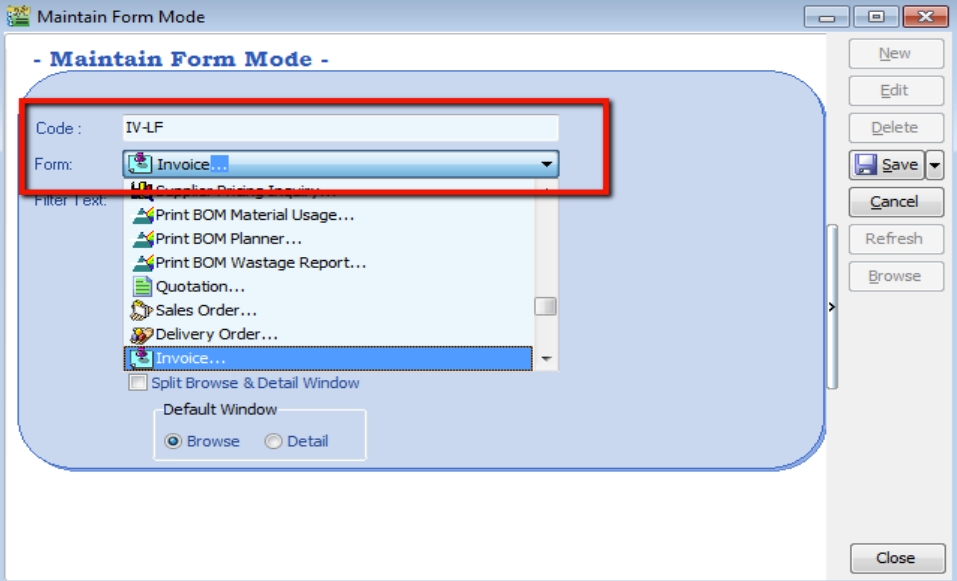Viewport: 957px width, 581px height.
Task: Click the Print BOM Material Usage icon
Action: [142, 214]
